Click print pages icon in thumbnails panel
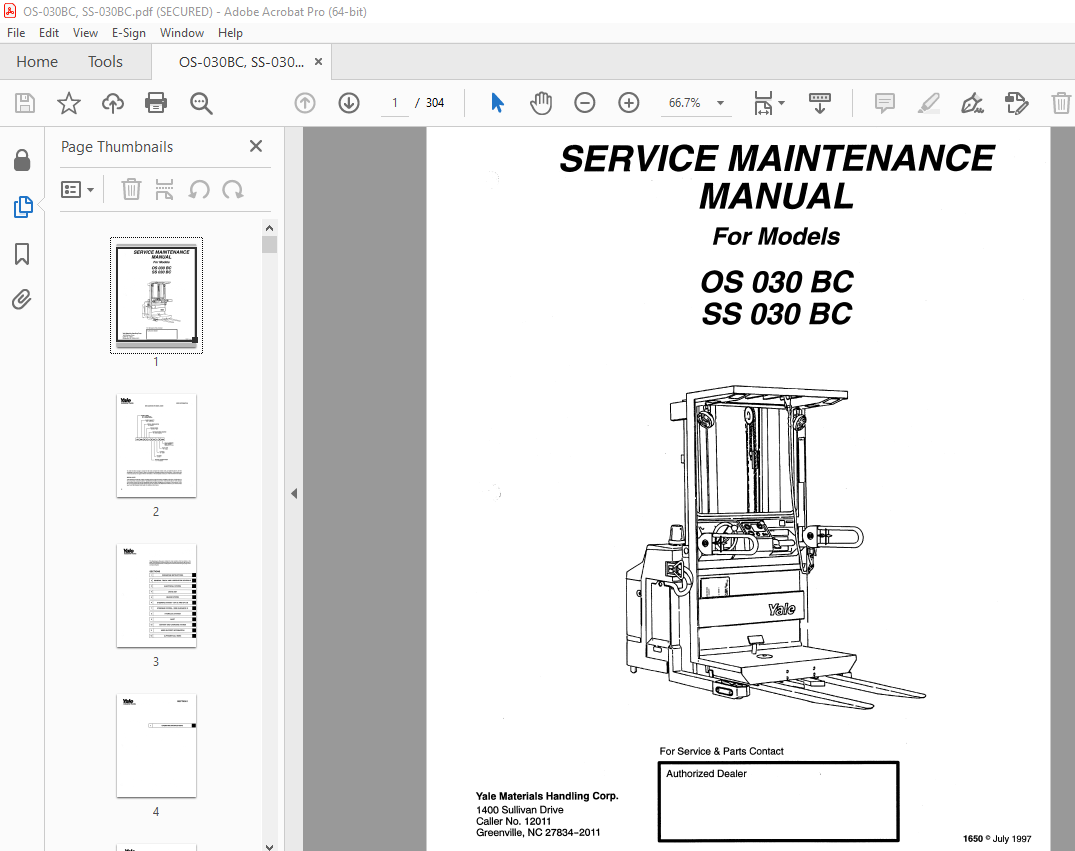The image size is (1075, 851). pyautogui.click(x=165, y=189)
